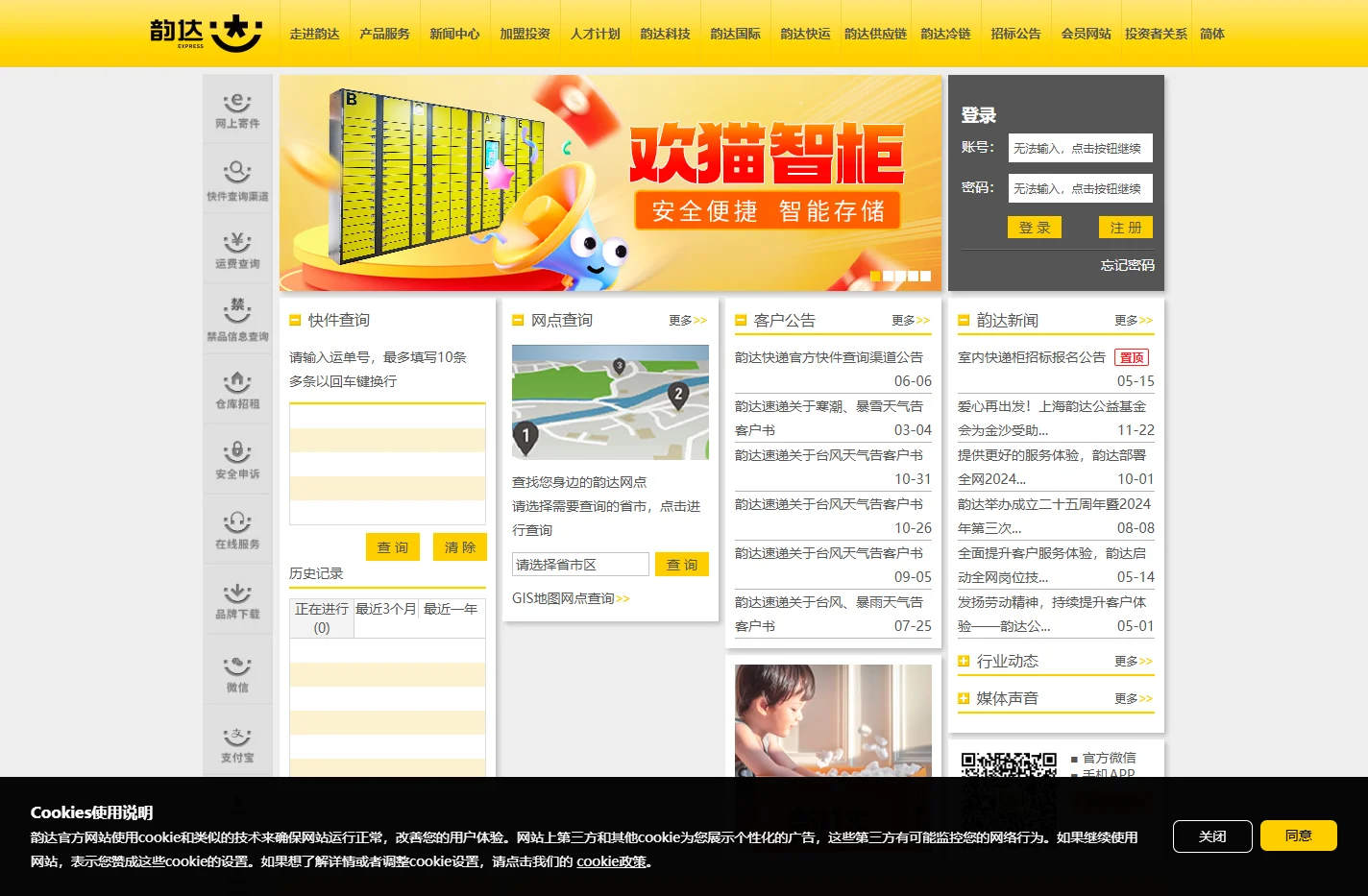Click 关闭 on cookie banner
Image resolution: width=1368 pixels, height=896 pixels.
click(1212, 836)
